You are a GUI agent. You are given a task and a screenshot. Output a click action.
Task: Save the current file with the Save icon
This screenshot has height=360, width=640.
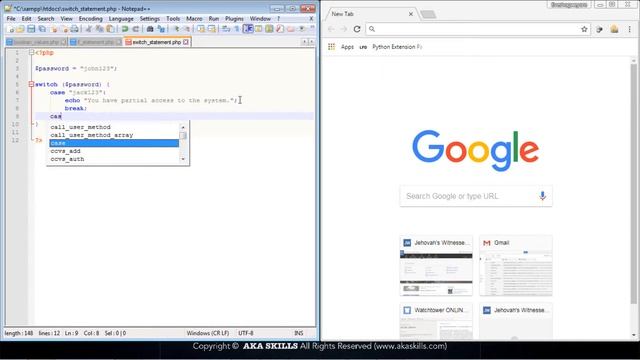[x=31, y=29]
